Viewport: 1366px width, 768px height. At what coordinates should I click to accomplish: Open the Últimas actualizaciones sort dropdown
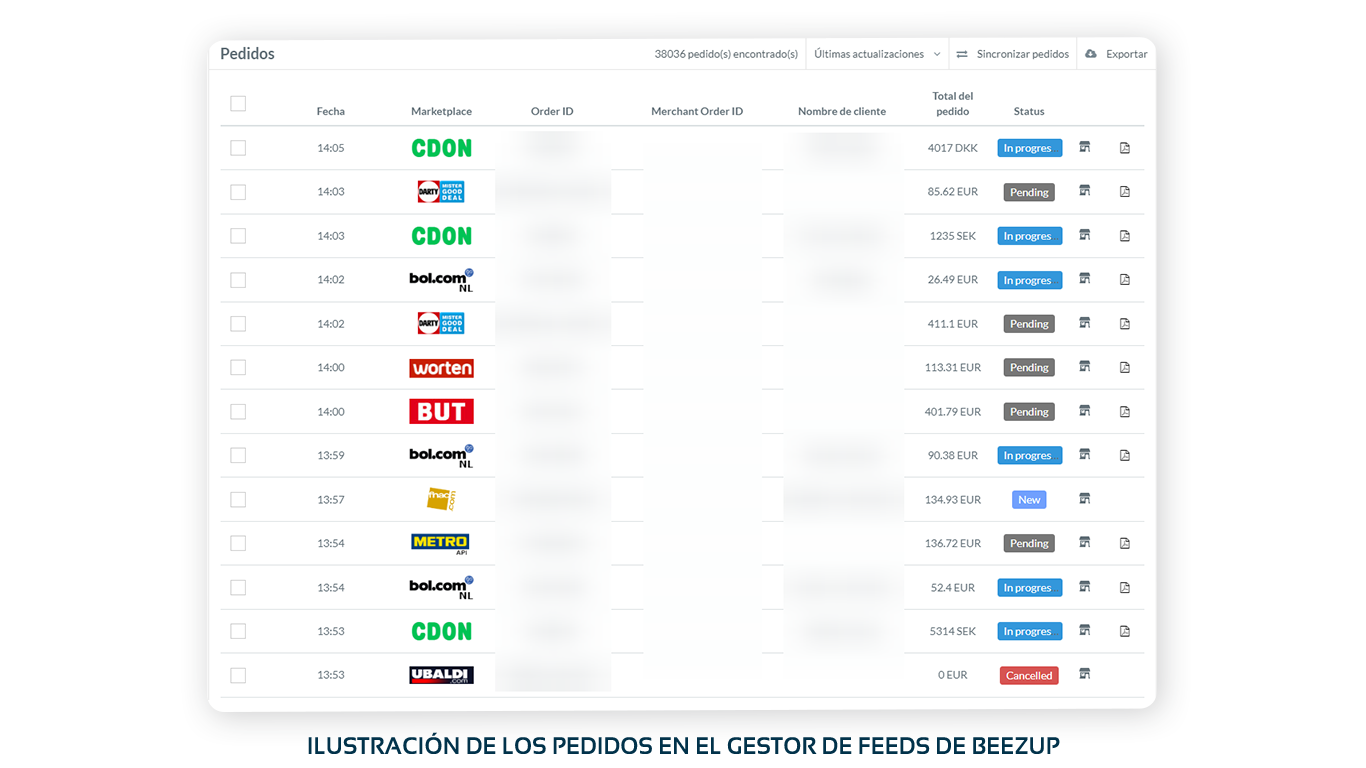[x=877, y=54]
